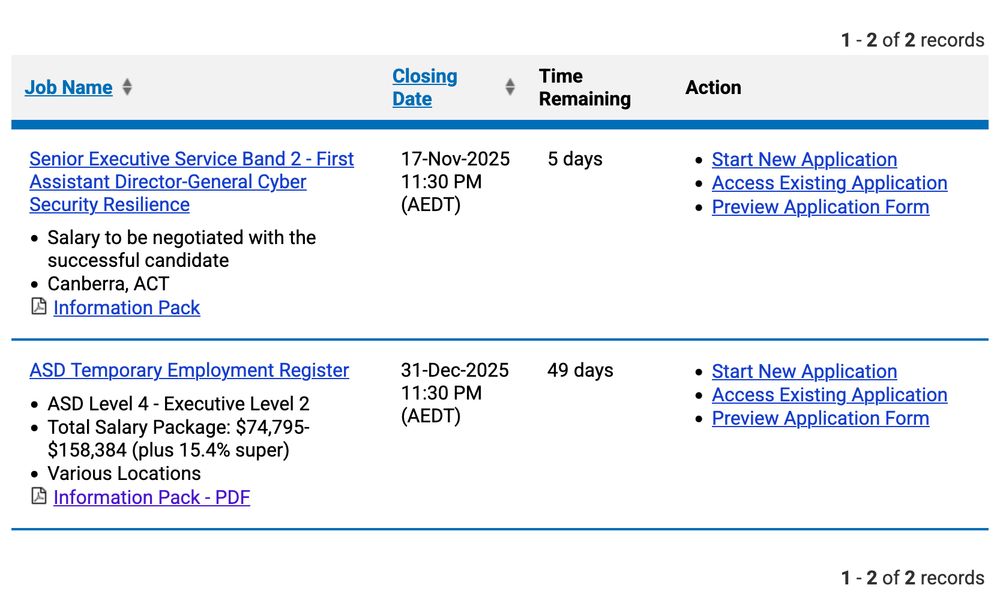Preview Application Form for the ASD register
Image resolution: width=1000 pixels, height=607 pixels.
click(820, 418)
